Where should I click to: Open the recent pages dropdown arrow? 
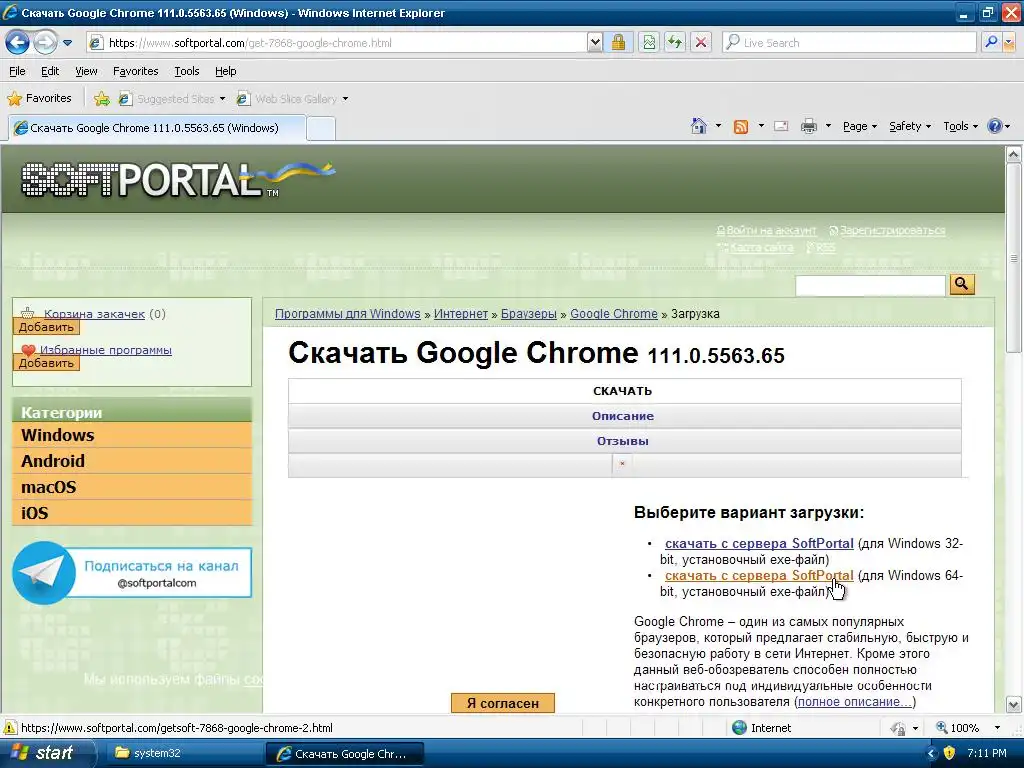coord(67,43)
